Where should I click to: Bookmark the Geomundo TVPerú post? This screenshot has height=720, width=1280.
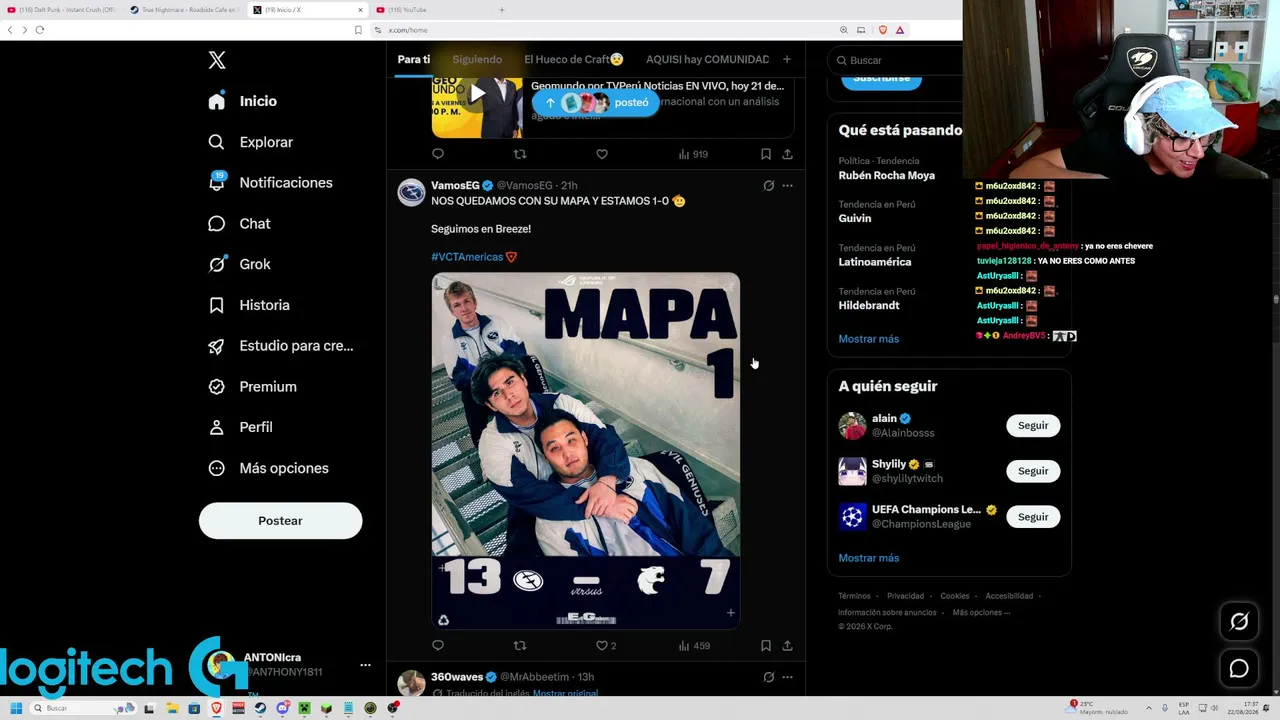[766, 154]
